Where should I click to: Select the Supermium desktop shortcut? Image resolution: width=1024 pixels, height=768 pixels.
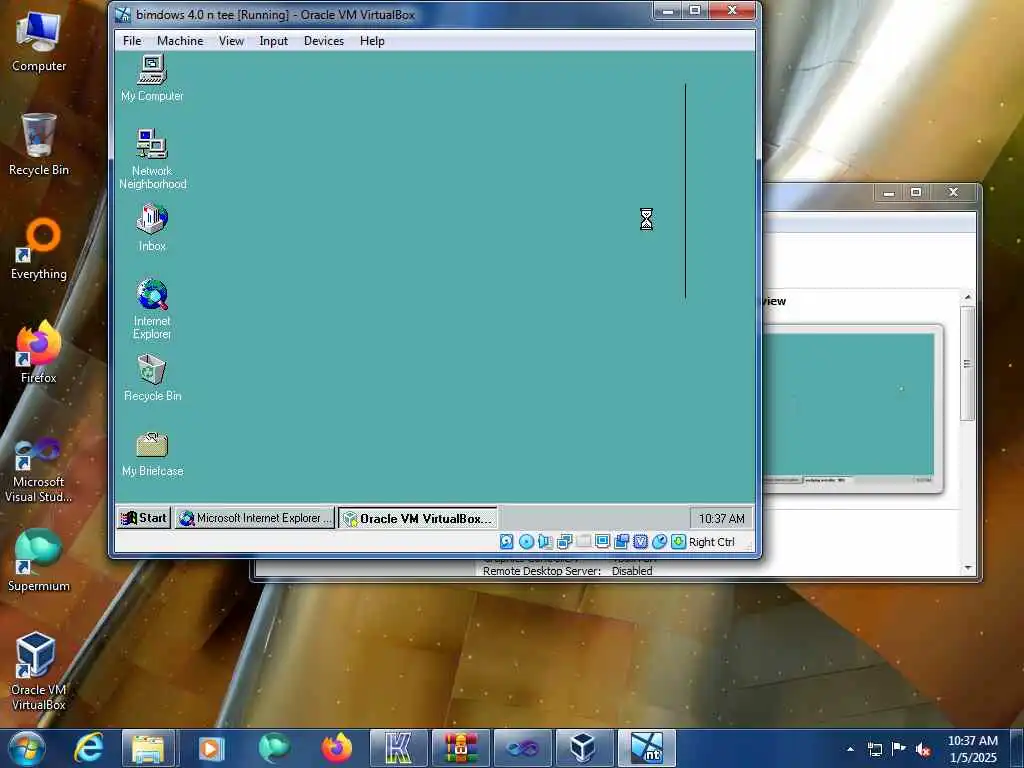pyautogui.click(x=39, y=560)
